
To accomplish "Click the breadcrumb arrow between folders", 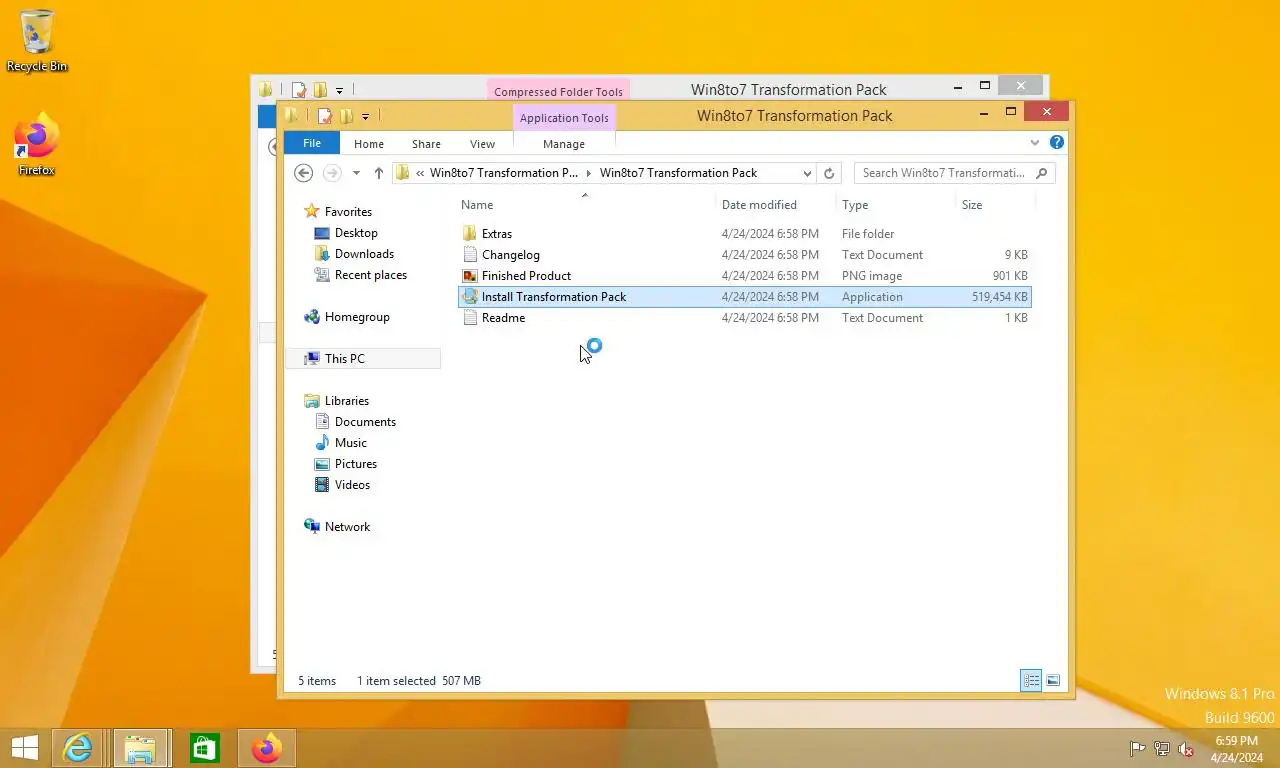I will pos(589,173).
